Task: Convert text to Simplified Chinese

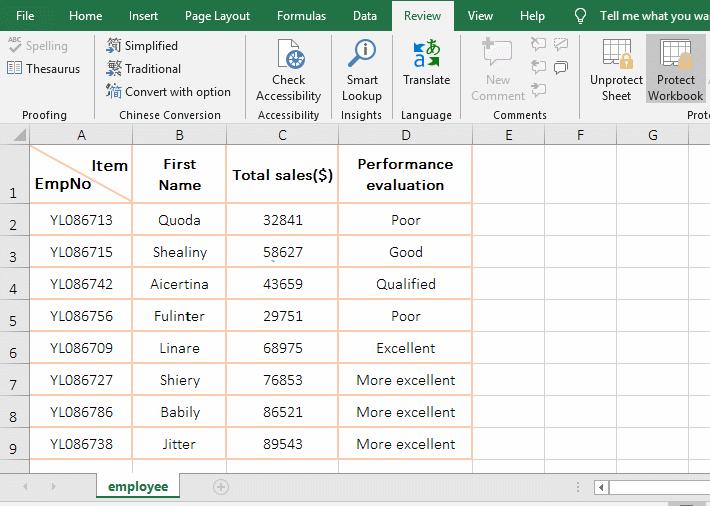Action: coord(142,46)
